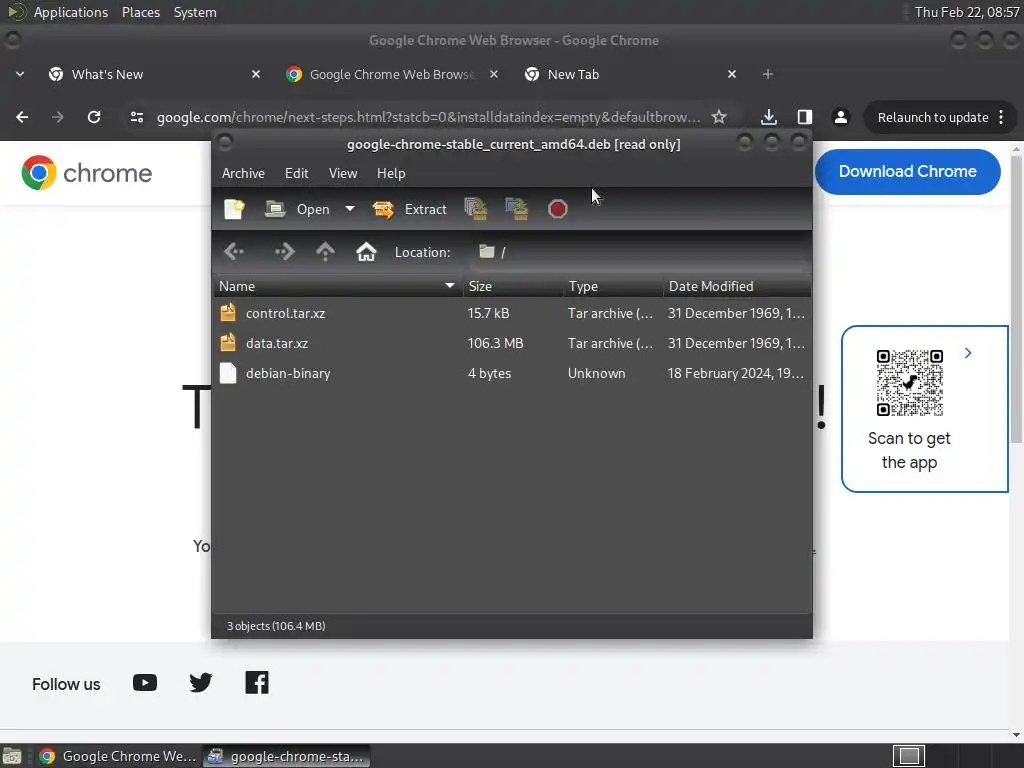The image size is (1024, 768).
Task: Click the Add folder to archive icon
Action: click(517, 209)
